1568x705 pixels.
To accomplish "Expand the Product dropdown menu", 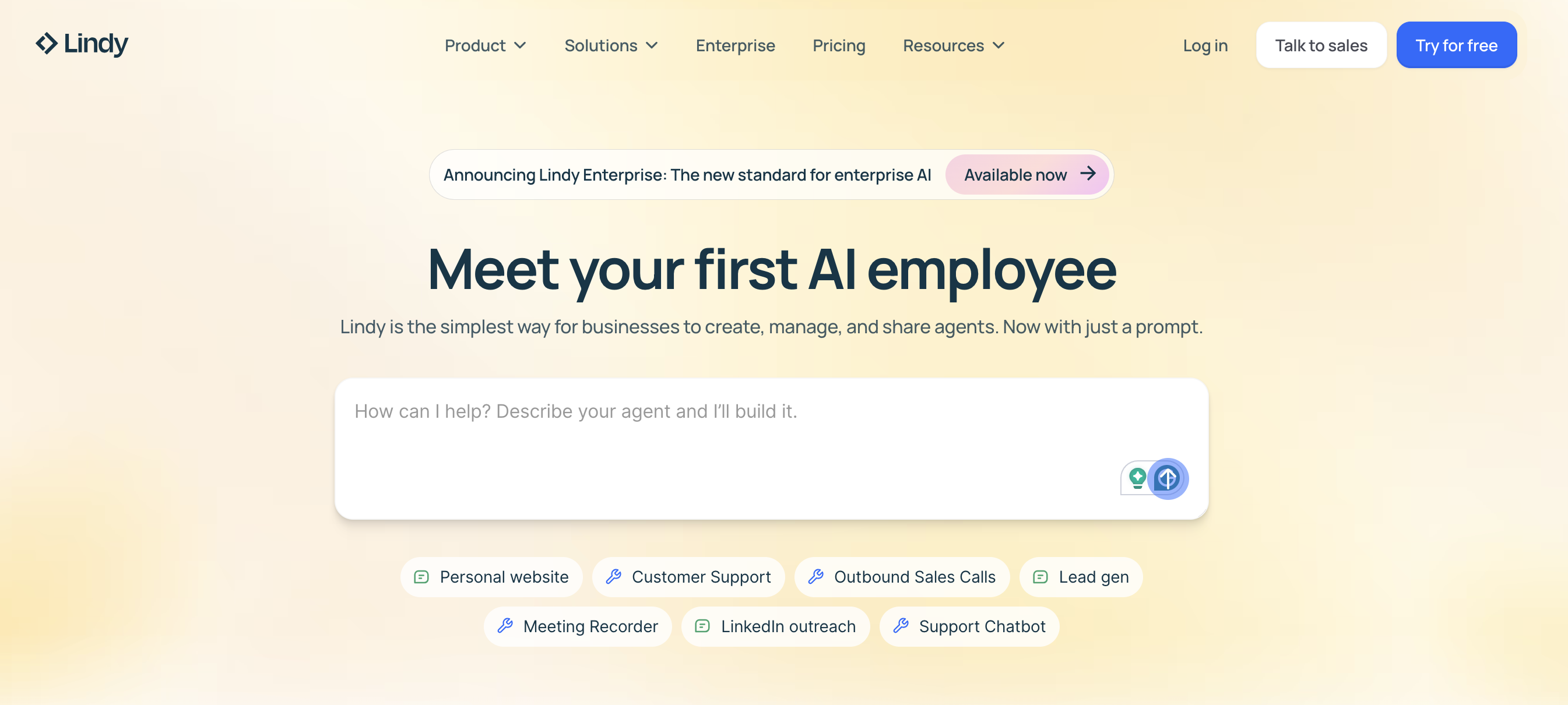I will click(x=485, y=45).
